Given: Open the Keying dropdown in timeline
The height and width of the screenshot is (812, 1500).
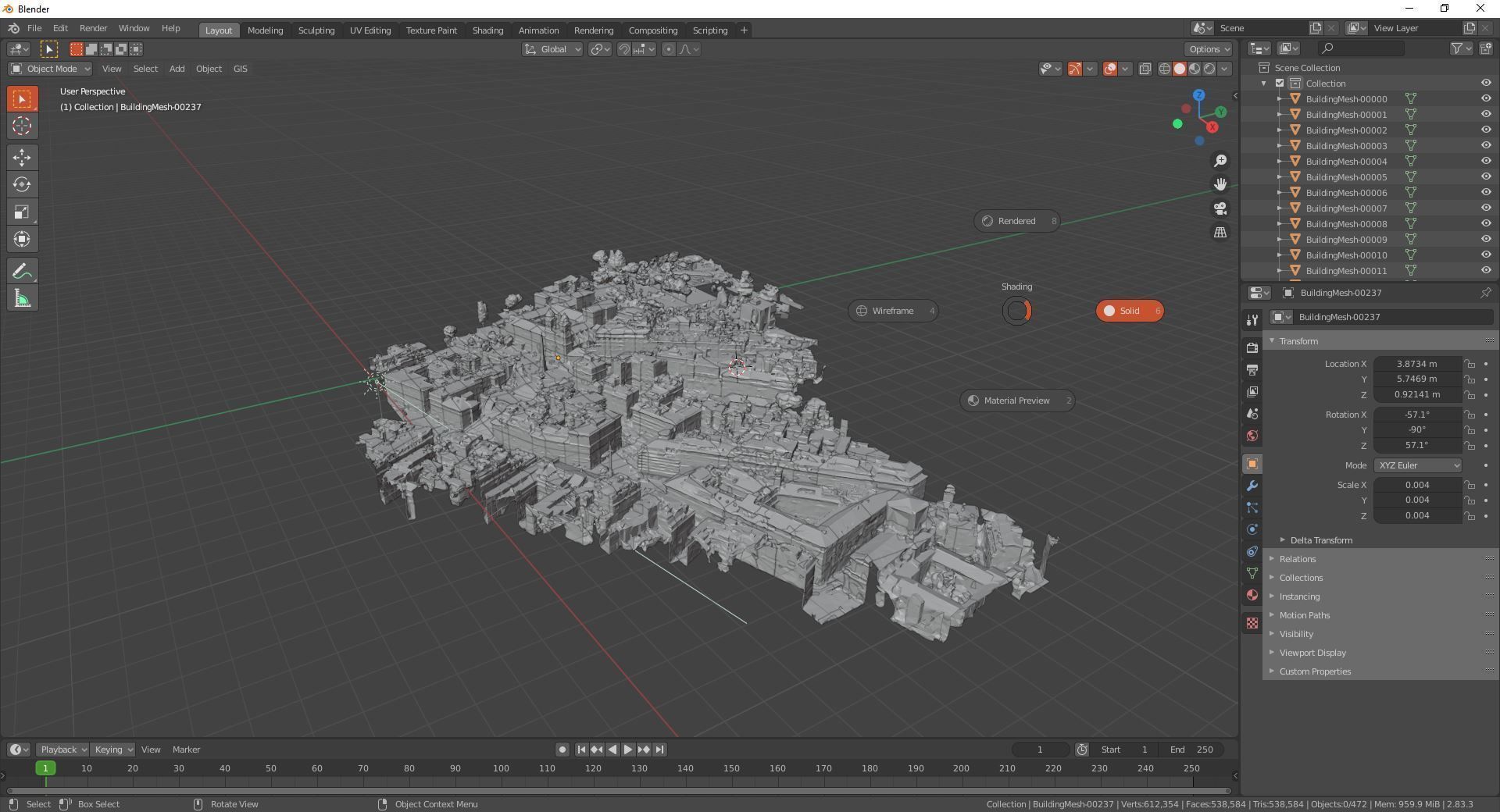Looking at the screenshot, I should (112, 750).
